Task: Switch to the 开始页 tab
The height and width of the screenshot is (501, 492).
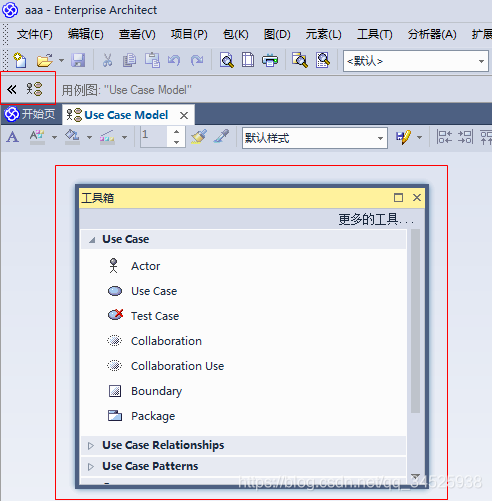Action: (31, 114)
